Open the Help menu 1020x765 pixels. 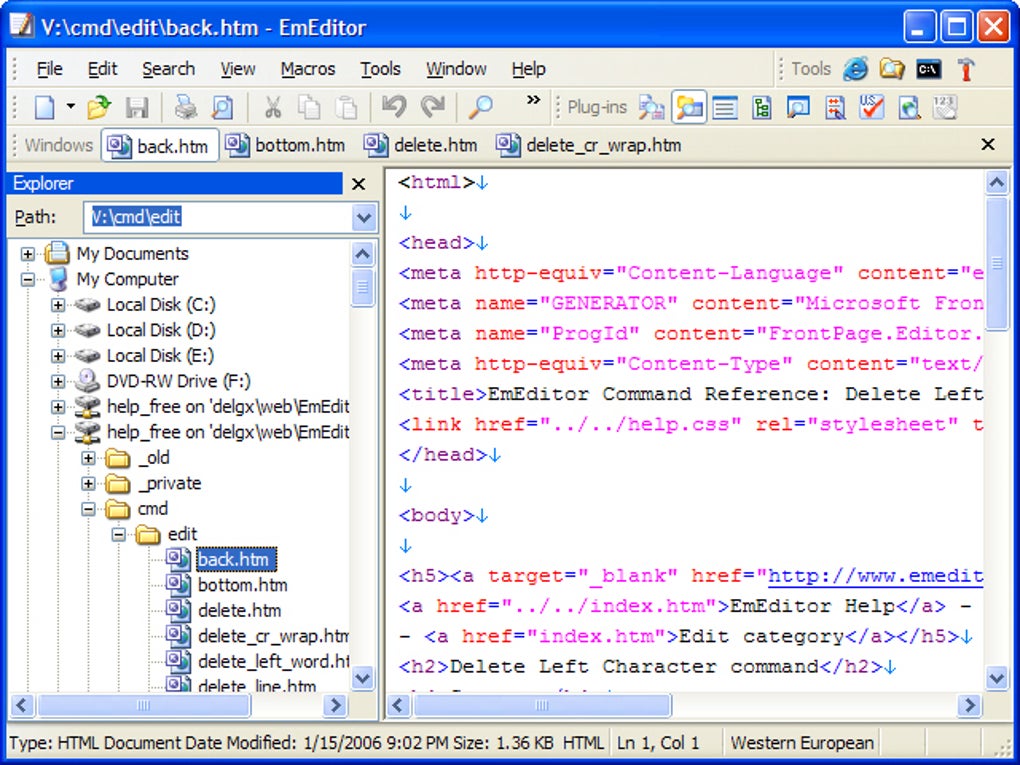click(528, 69)
